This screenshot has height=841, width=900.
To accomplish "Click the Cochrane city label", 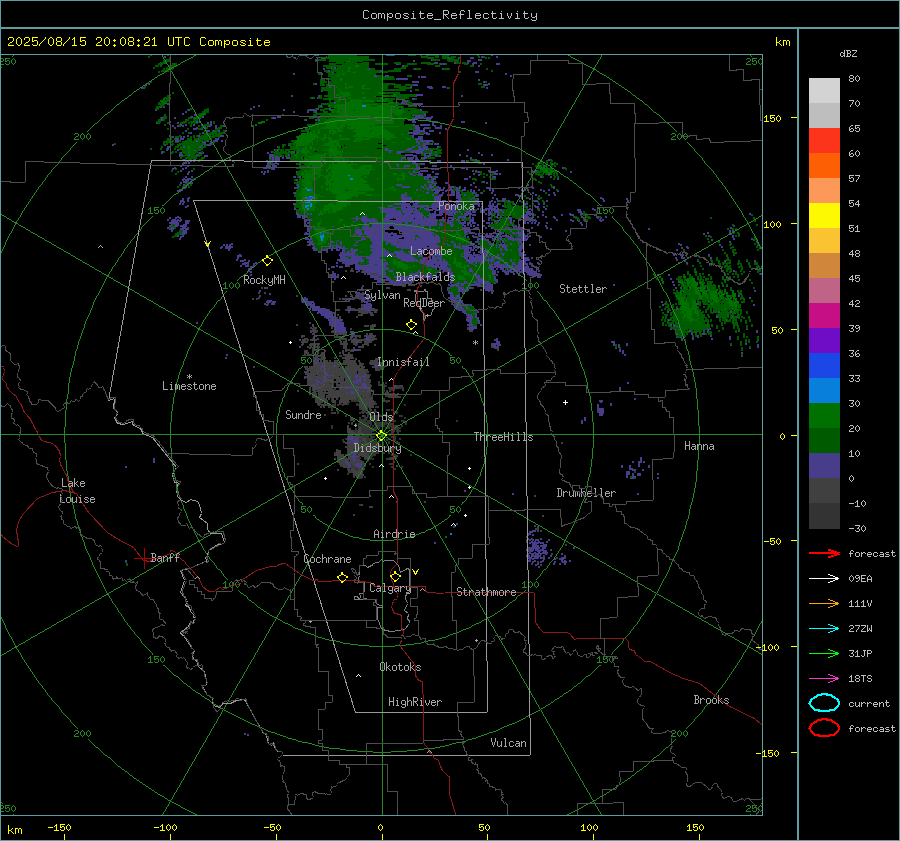I will [x=327, y=559].
